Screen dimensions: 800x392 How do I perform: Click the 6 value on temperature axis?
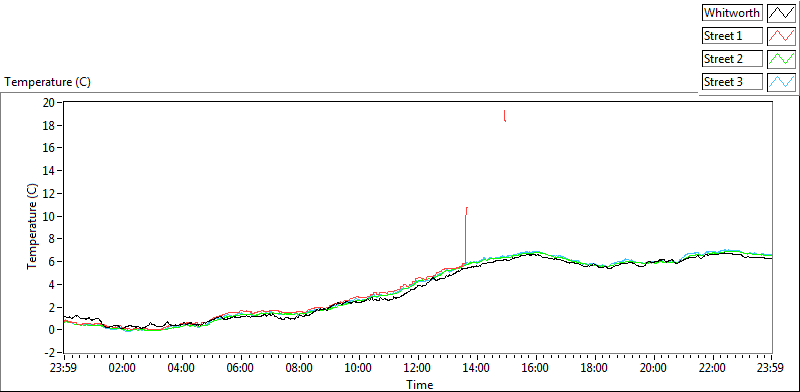[53, 262]
